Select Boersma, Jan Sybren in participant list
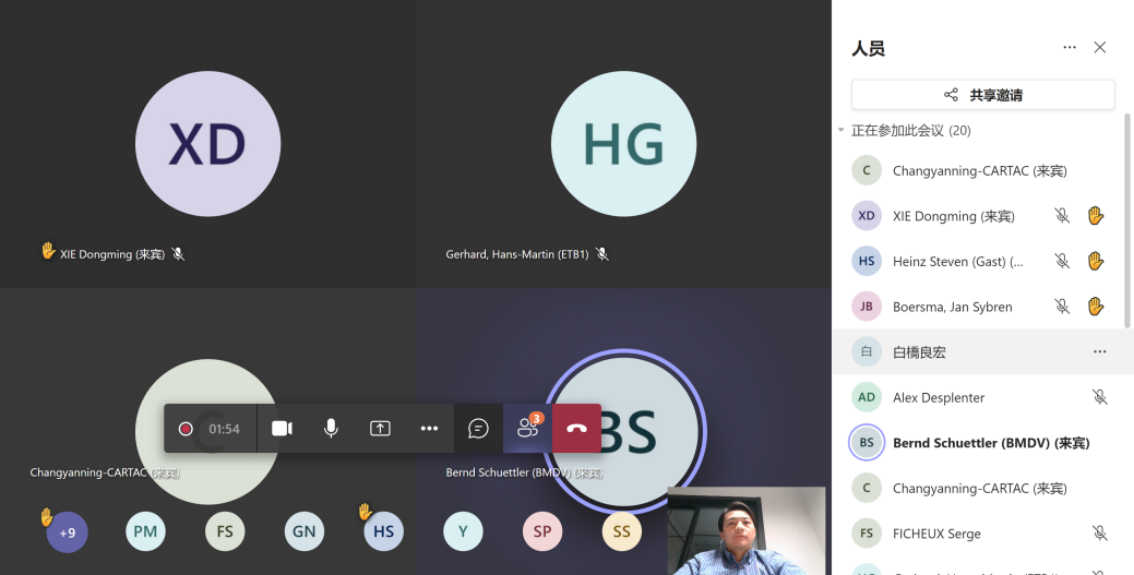This screenshot has width=1134, height=575. coord(952,307)
